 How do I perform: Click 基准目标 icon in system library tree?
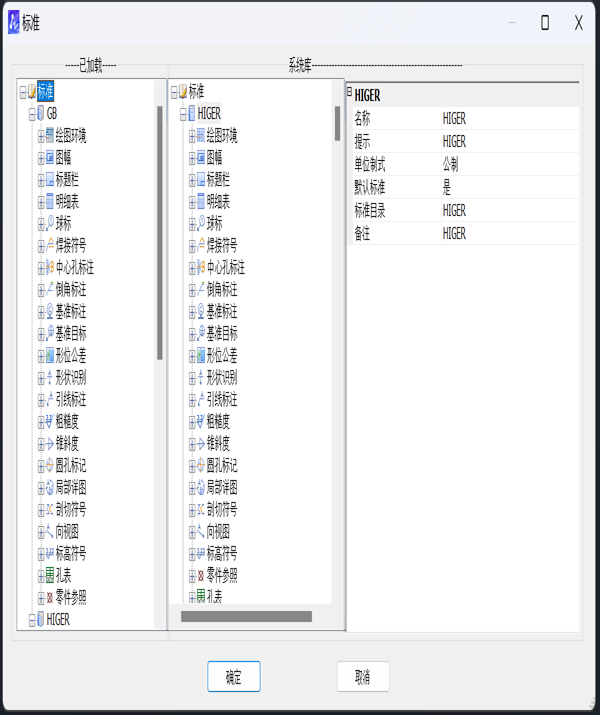201,333
